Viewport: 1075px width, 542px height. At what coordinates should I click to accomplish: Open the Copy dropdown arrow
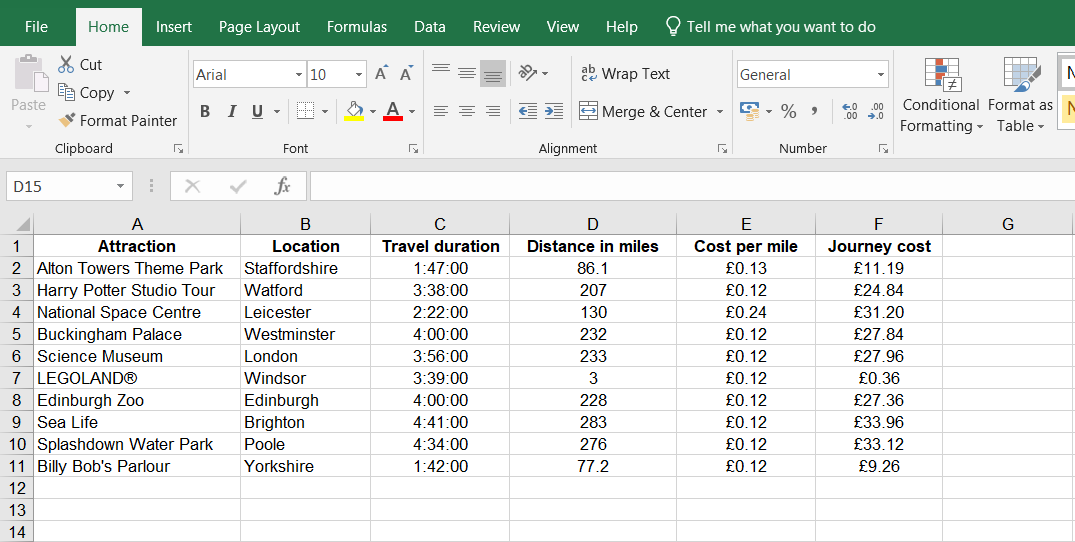pyautogui.click(x=126, y=93)
